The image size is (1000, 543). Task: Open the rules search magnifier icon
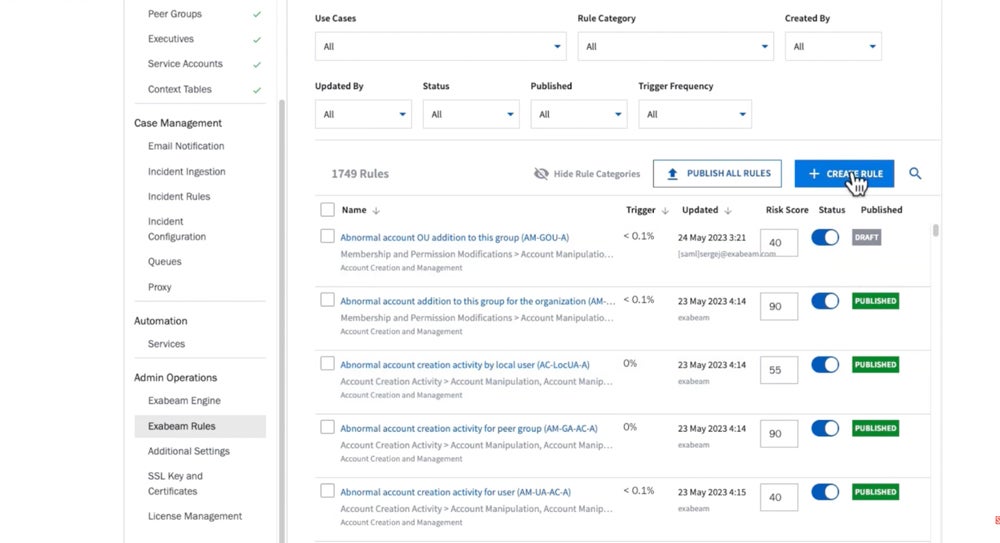pyautogui.click(x=915, y=174)
